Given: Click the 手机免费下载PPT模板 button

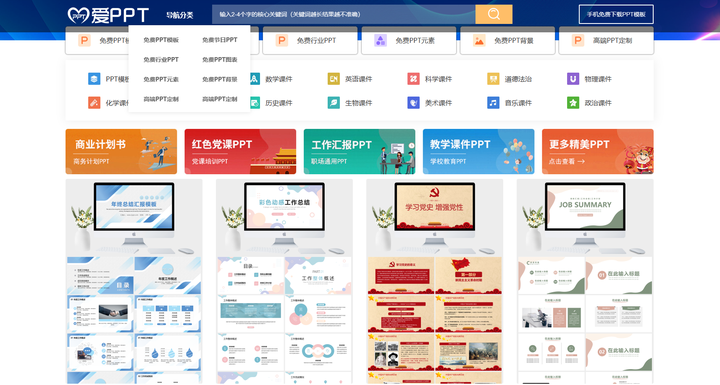Looking at the screenshot, I should click(616, 14).
